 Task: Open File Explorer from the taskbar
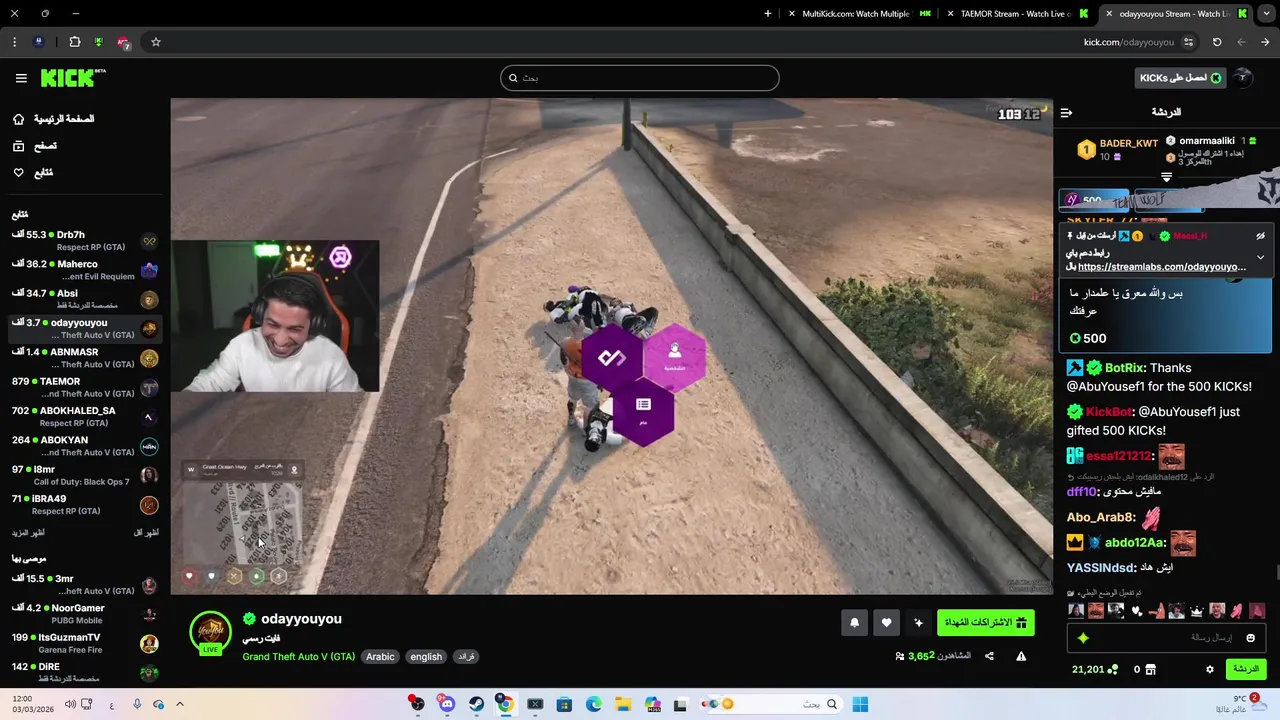(x=623, y=704)
